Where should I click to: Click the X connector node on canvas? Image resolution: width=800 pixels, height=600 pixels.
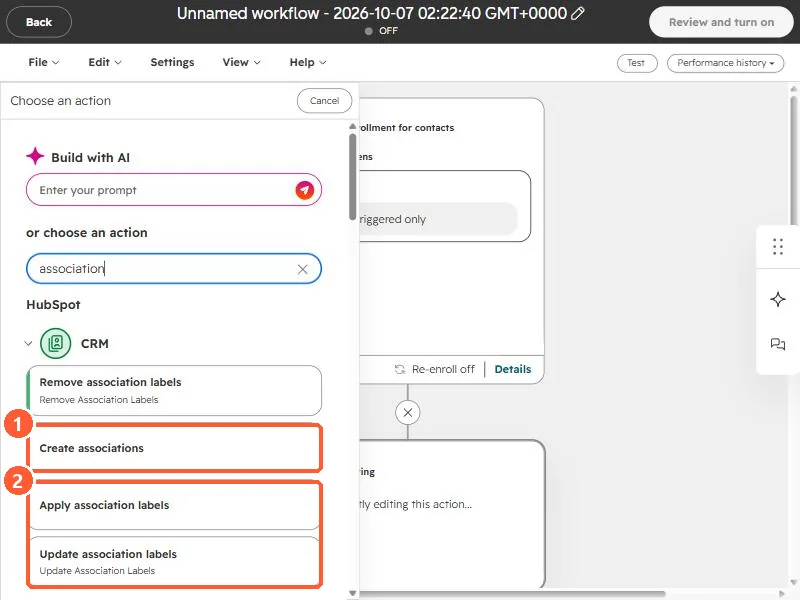click(408, 412)
